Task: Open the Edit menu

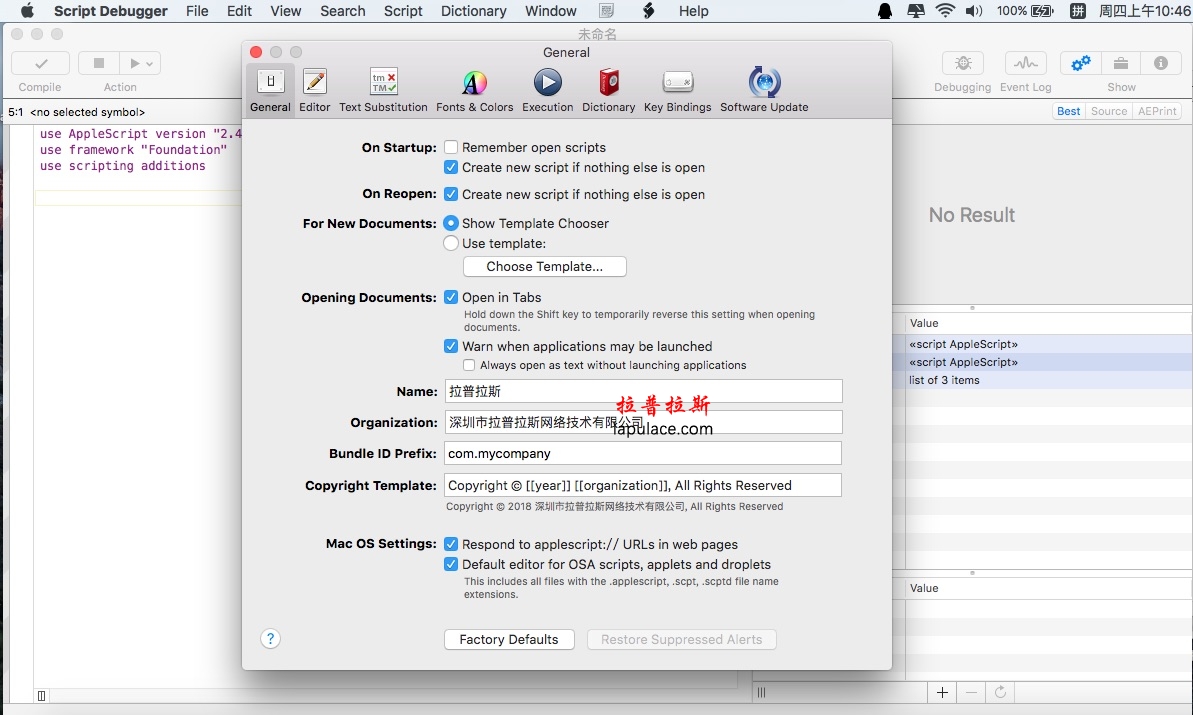Action: pos(239,11)
